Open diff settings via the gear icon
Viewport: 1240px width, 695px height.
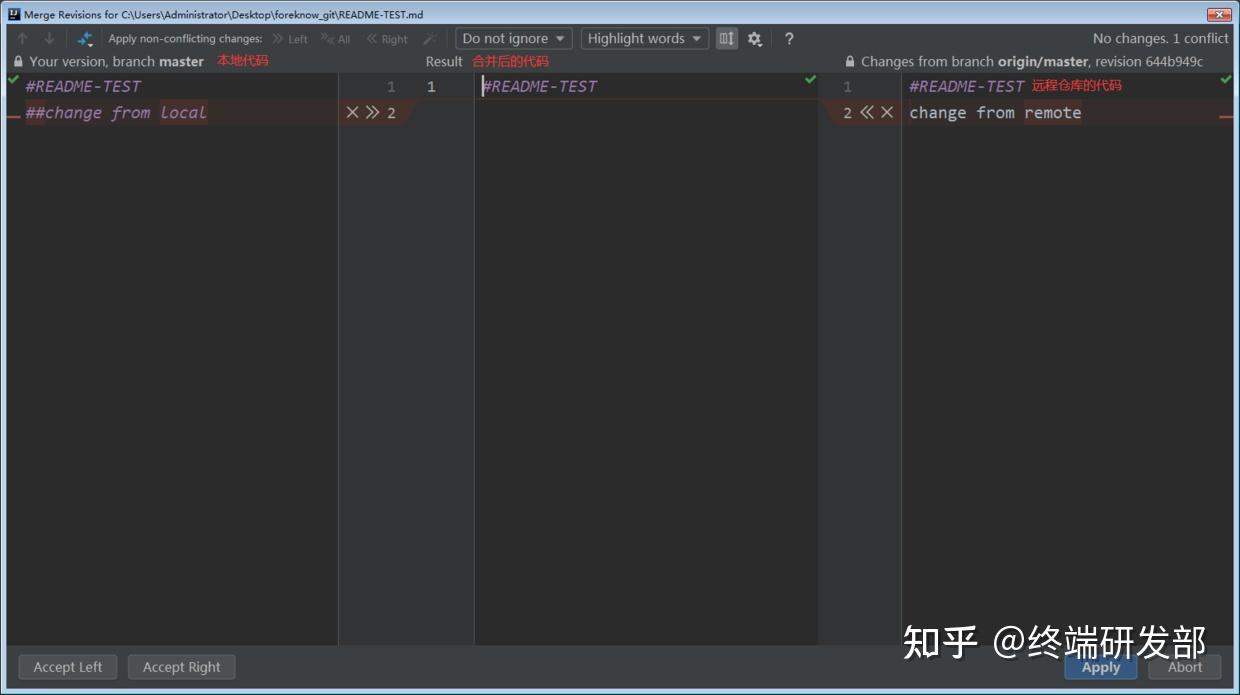pos(754,38)
